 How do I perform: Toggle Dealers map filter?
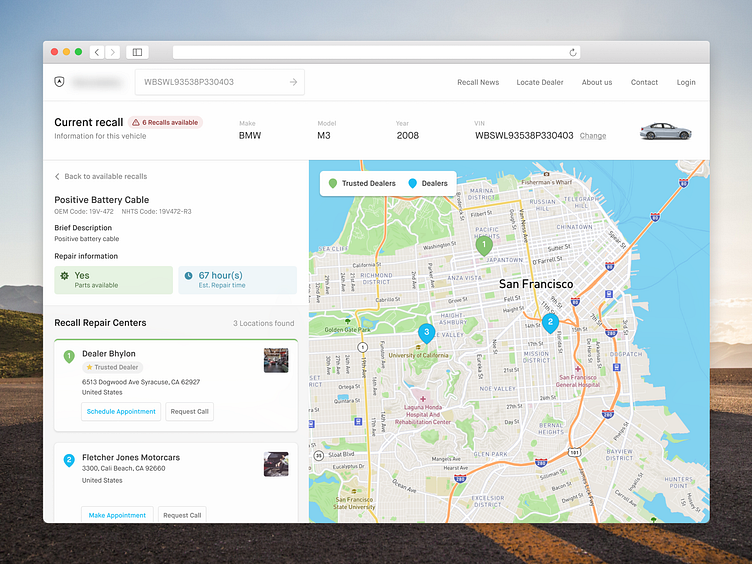pyautogui.click(x=428, y=184)
